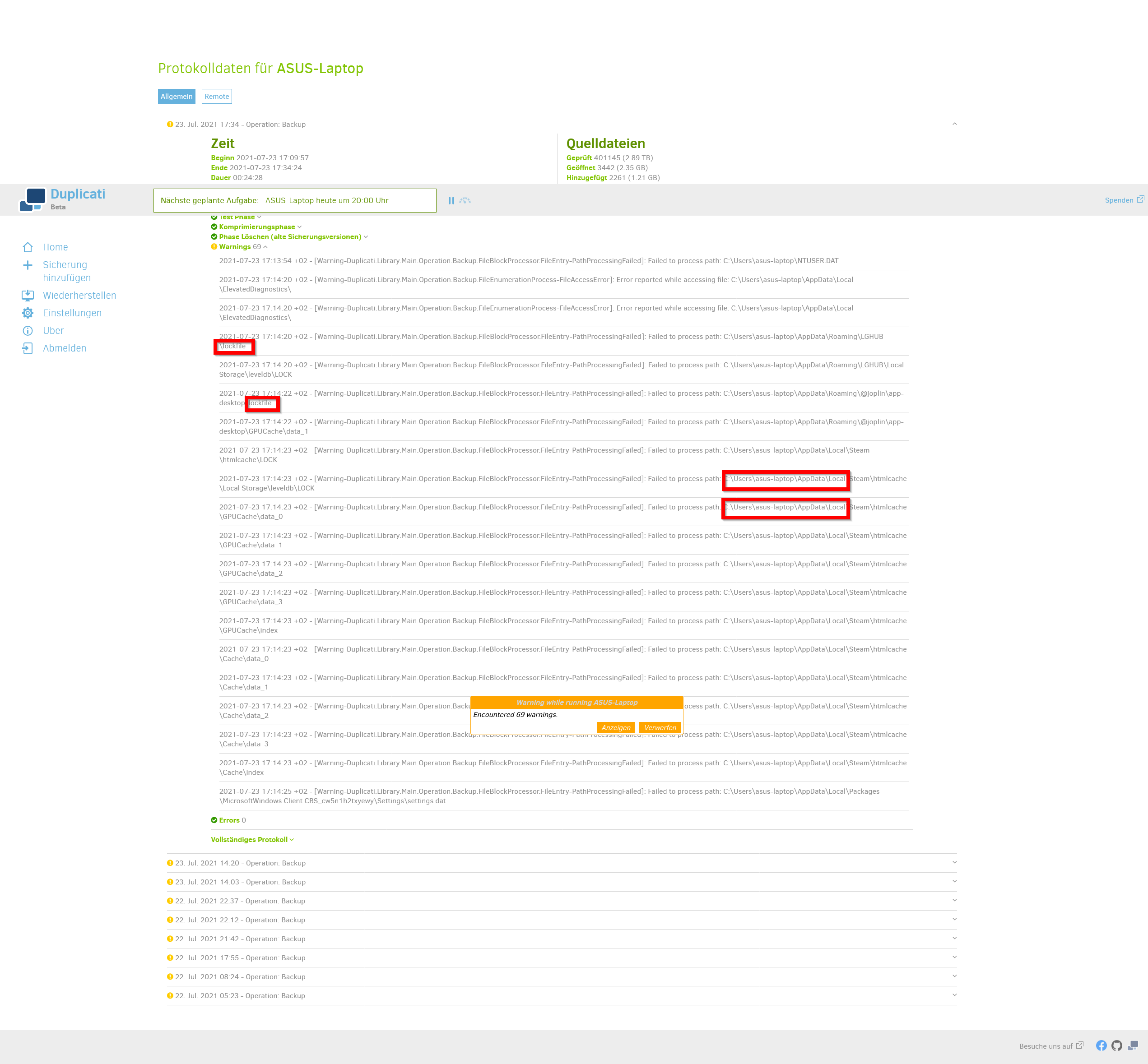
Task: Open the Über info page
Action: pos(53,330)
